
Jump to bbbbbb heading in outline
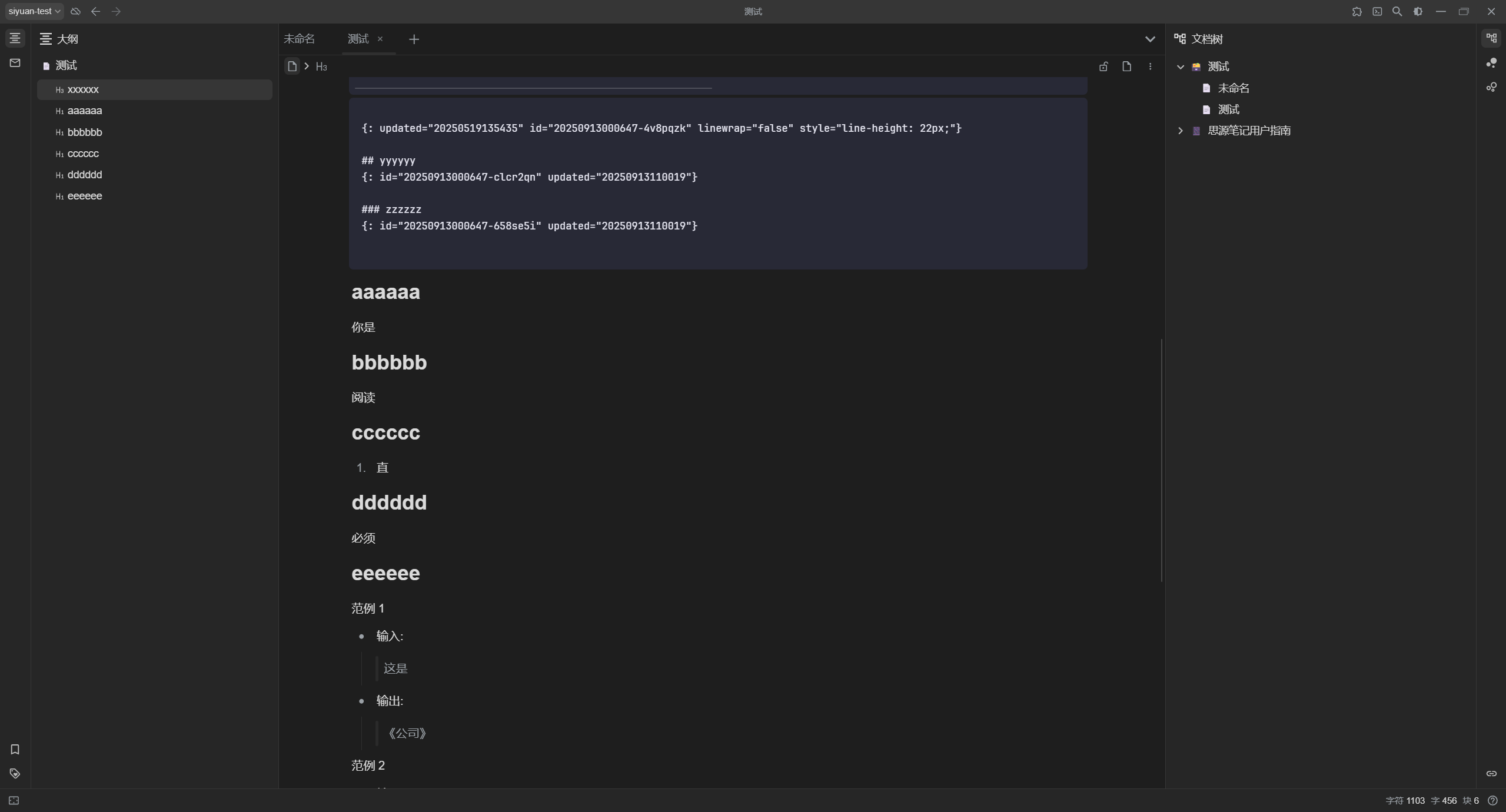point(85,132)
